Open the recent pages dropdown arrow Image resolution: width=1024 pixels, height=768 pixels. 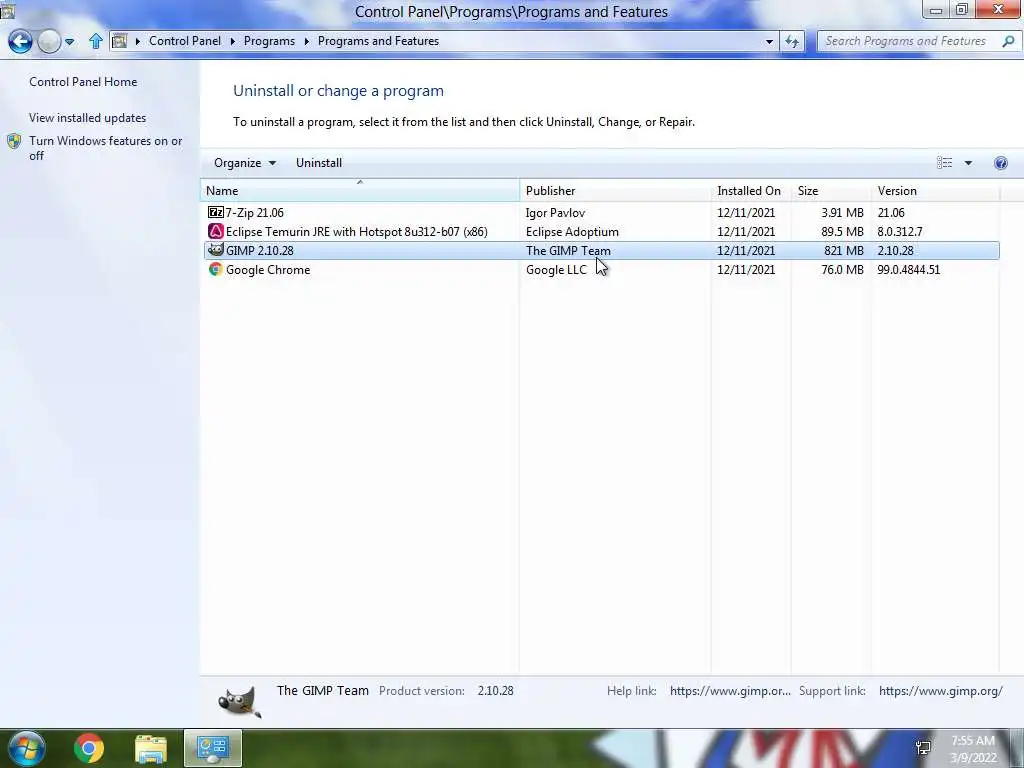69,42
